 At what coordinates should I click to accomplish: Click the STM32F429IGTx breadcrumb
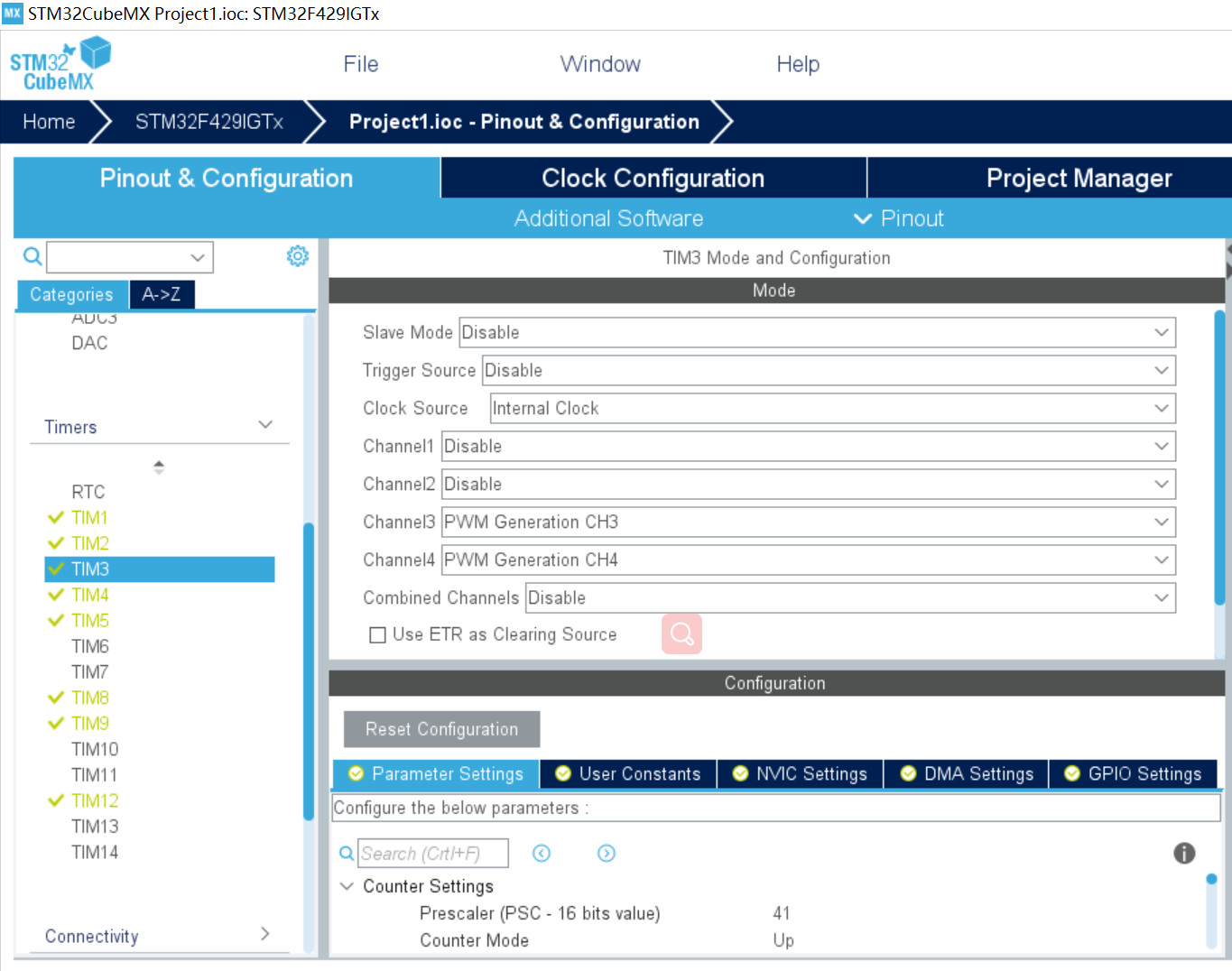coord(209,122)
